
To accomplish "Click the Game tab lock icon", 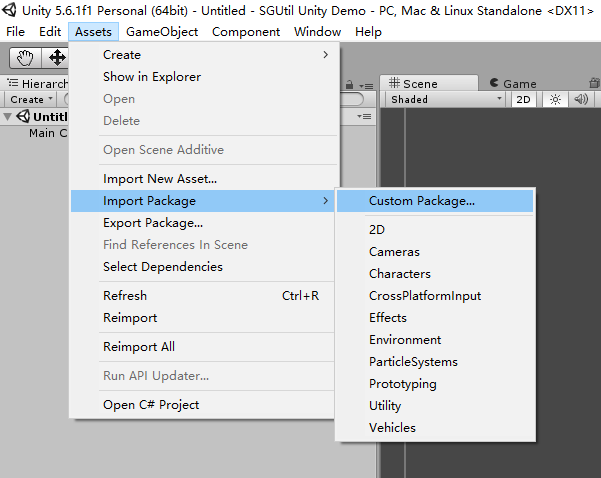I will click(x=594, y=83).
